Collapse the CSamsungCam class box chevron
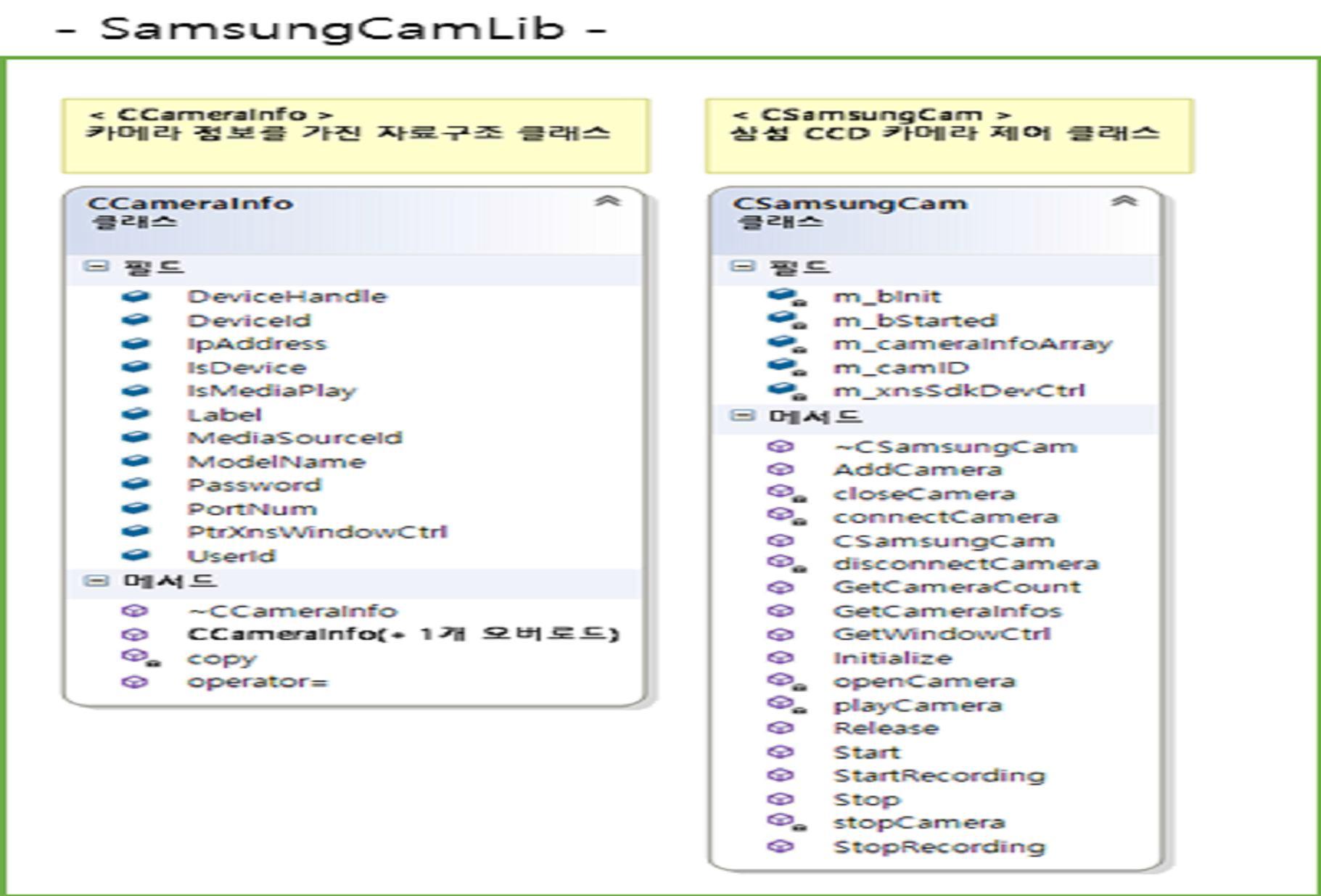The image size is (1321, 896). [1124, 201]
